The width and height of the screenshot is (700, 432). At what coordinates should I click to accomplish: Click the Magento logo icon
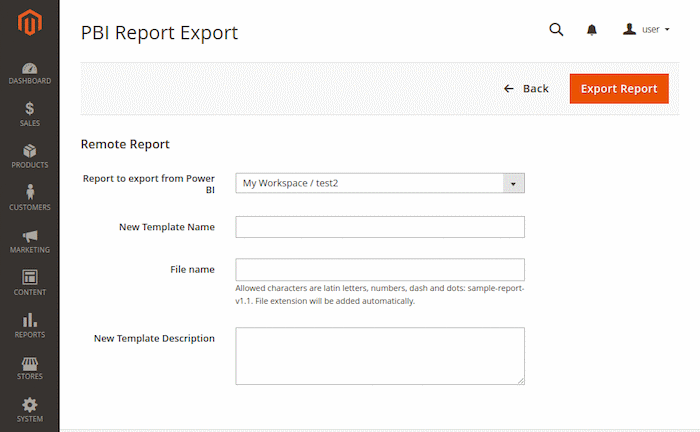29,22
